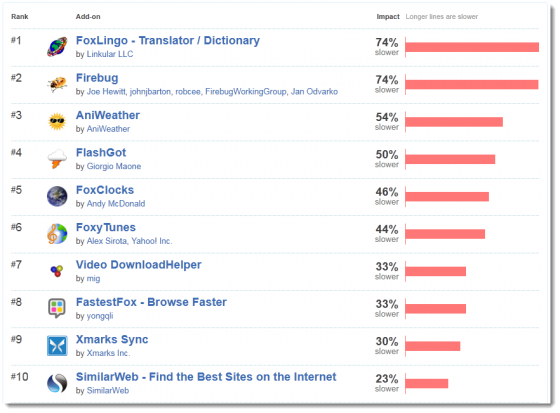Click the FoxLingo planet icon

(57, 47)
